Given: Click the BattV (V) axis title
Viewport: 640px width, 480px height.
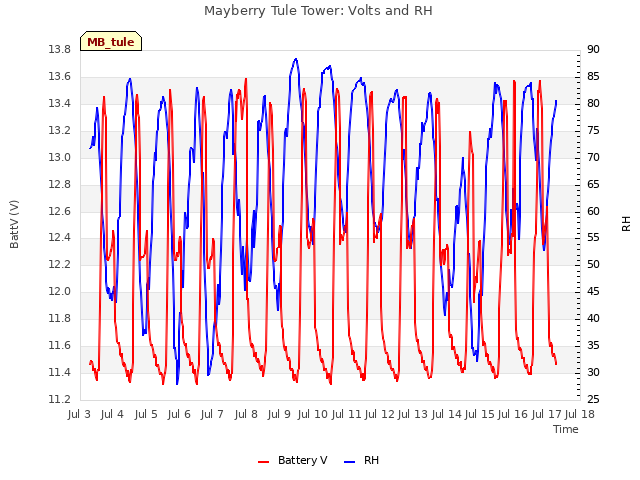Looking at the screenshot, I should pos(14,224).
